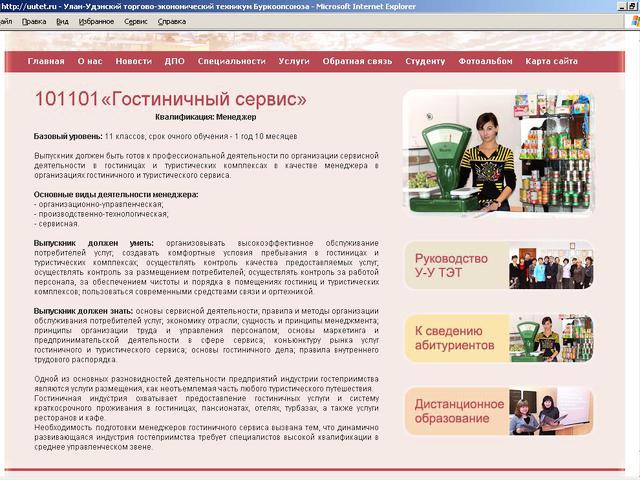The image size is (640, 480).
Task: Open the Обратная связь nav link
Action: [x=357, y=61]
